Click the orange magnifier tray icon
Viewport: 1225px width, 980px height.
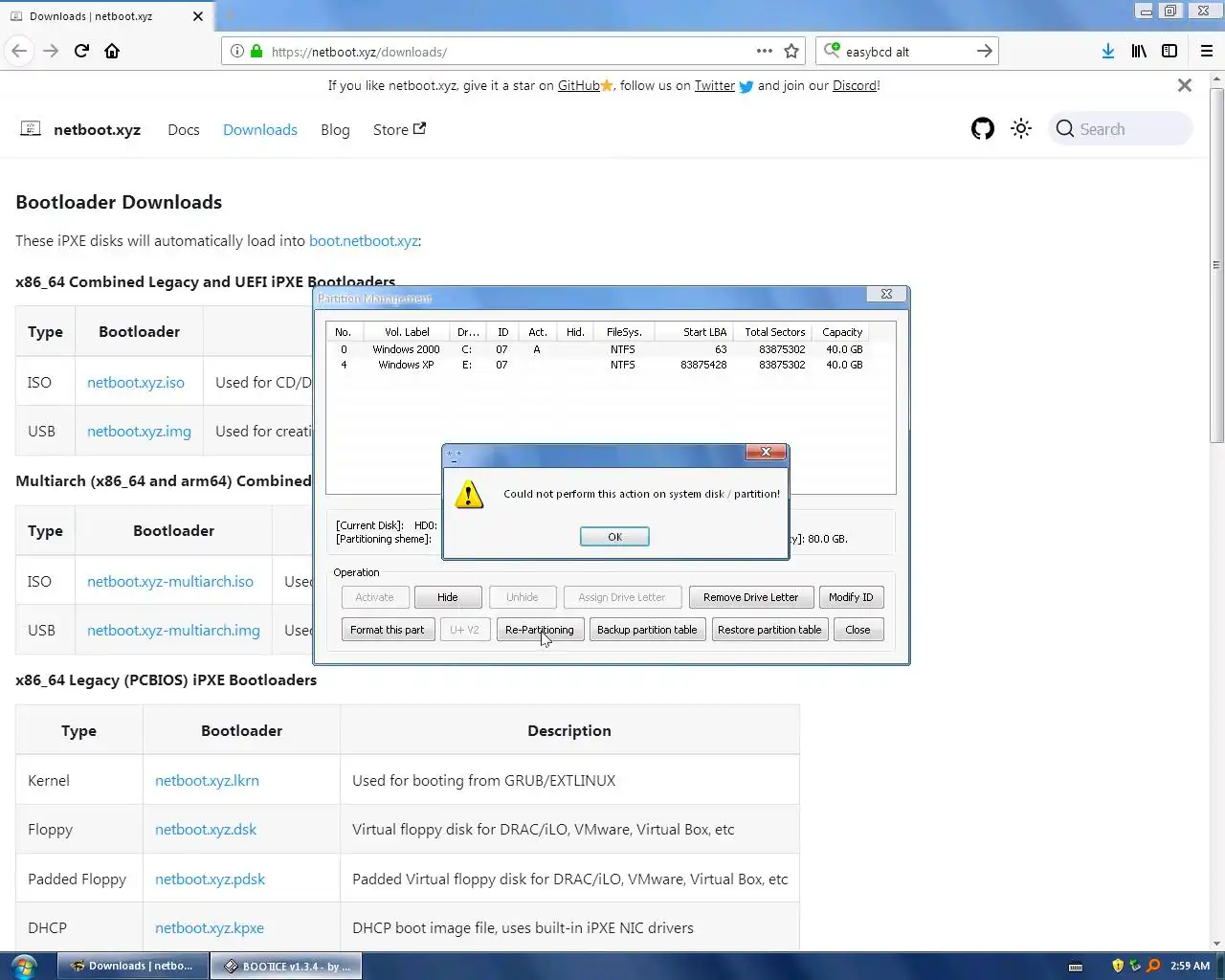[1153, 966]
